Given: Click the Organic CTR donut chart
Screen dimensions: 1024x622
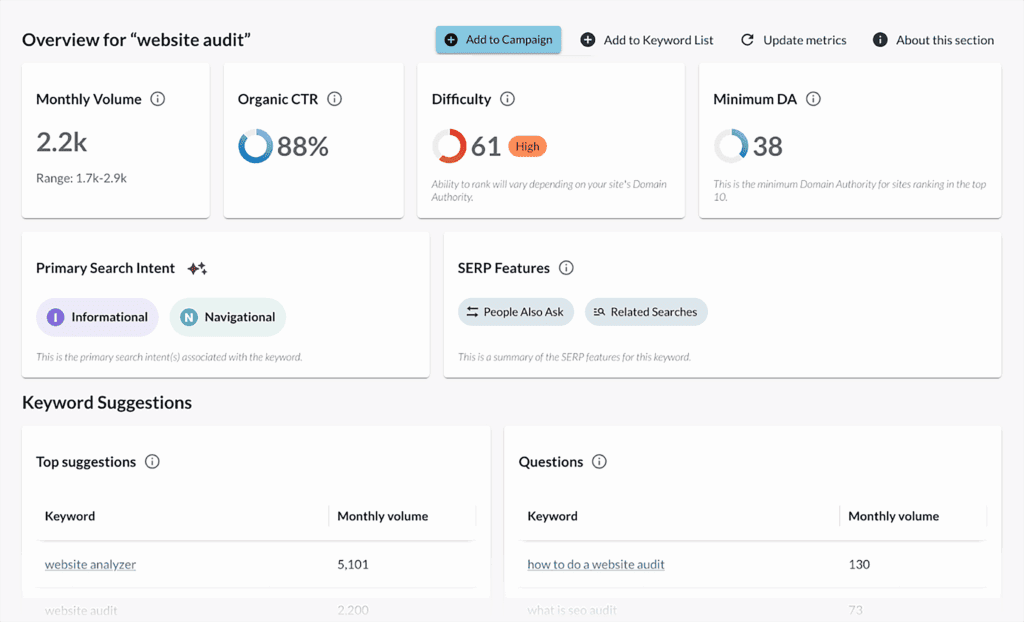Looking at the screenshot, I should coord(255,147).
